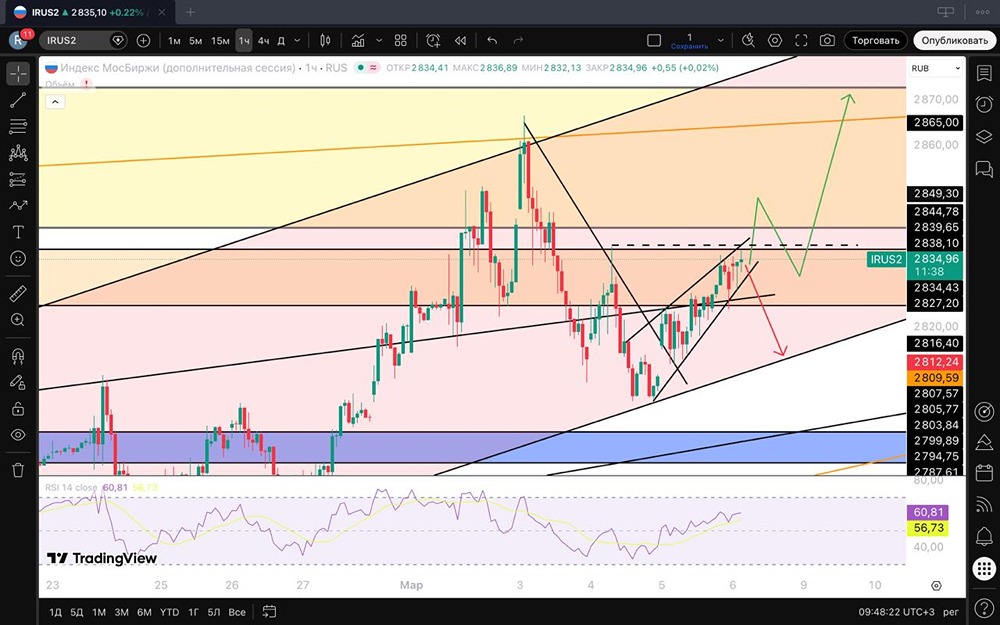The image size is (1000, 625).
Task: Toggle lock all drawing tools
Action: (18, 408)
